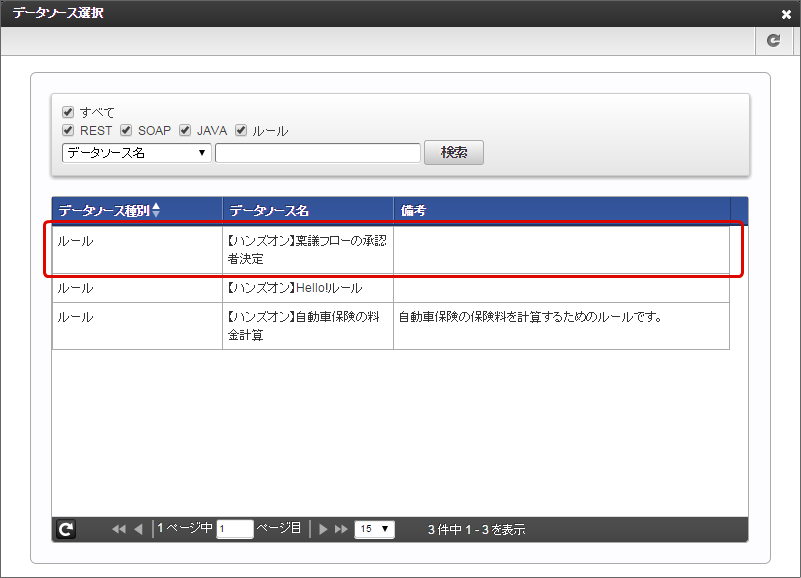Click the データソース名 column header
The image size is (801, 578).
307,211
